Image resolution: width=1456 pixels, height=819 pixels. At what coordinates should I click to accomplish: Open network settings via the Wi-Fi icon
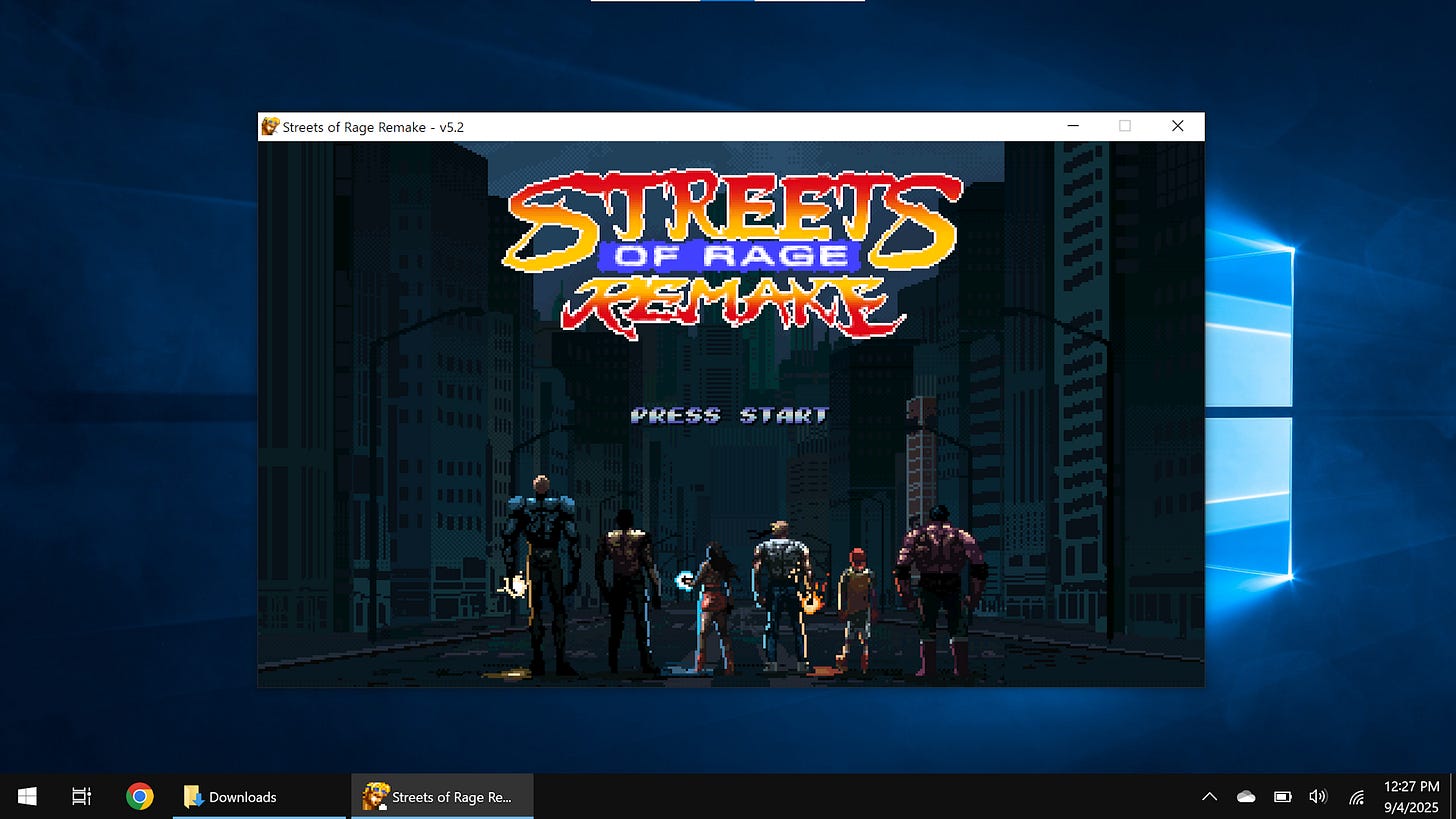pos(1356,796)
